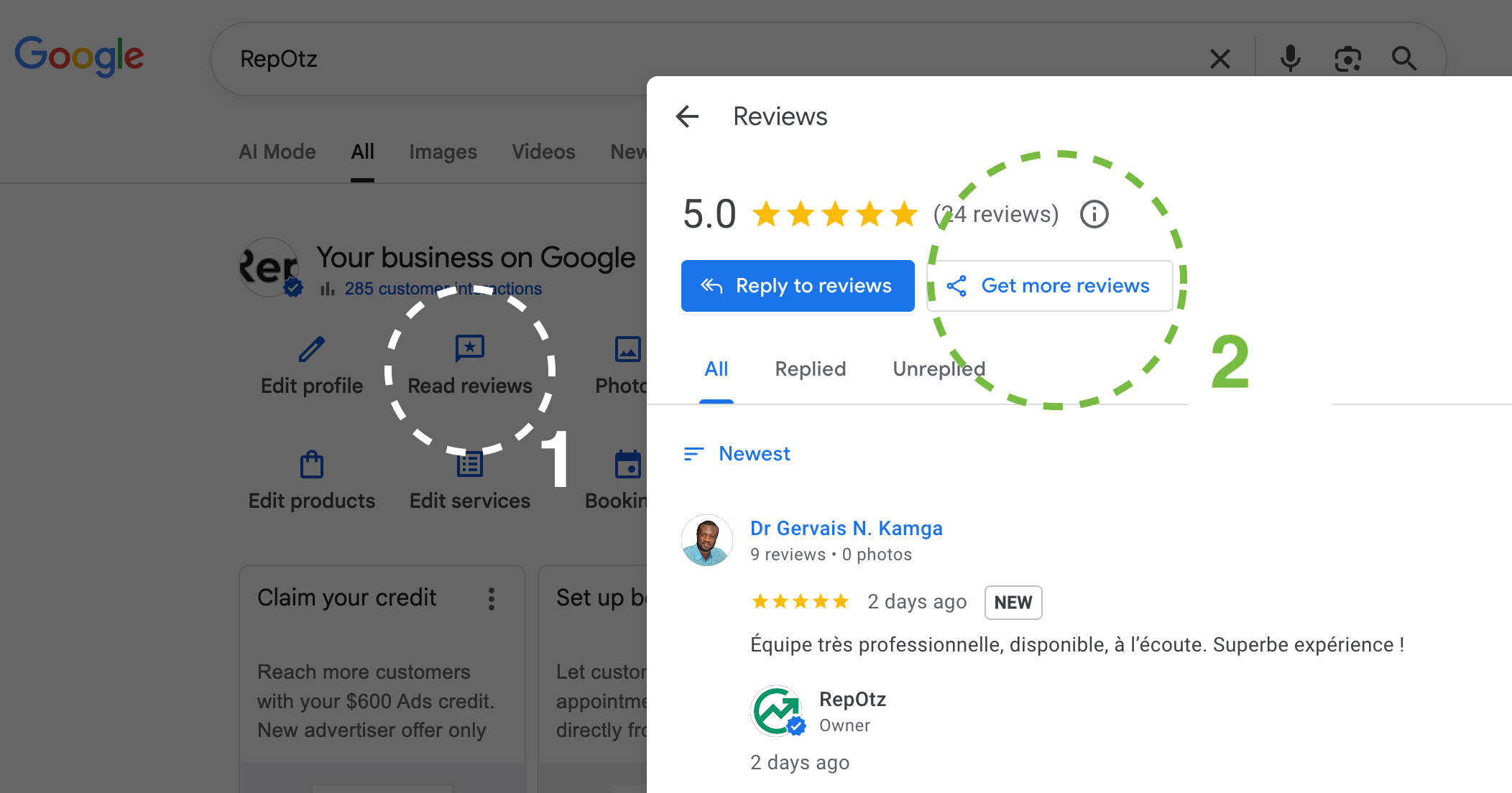1512x793 pixels.
Task: Click the Photos icon
Action: (626, 350)
